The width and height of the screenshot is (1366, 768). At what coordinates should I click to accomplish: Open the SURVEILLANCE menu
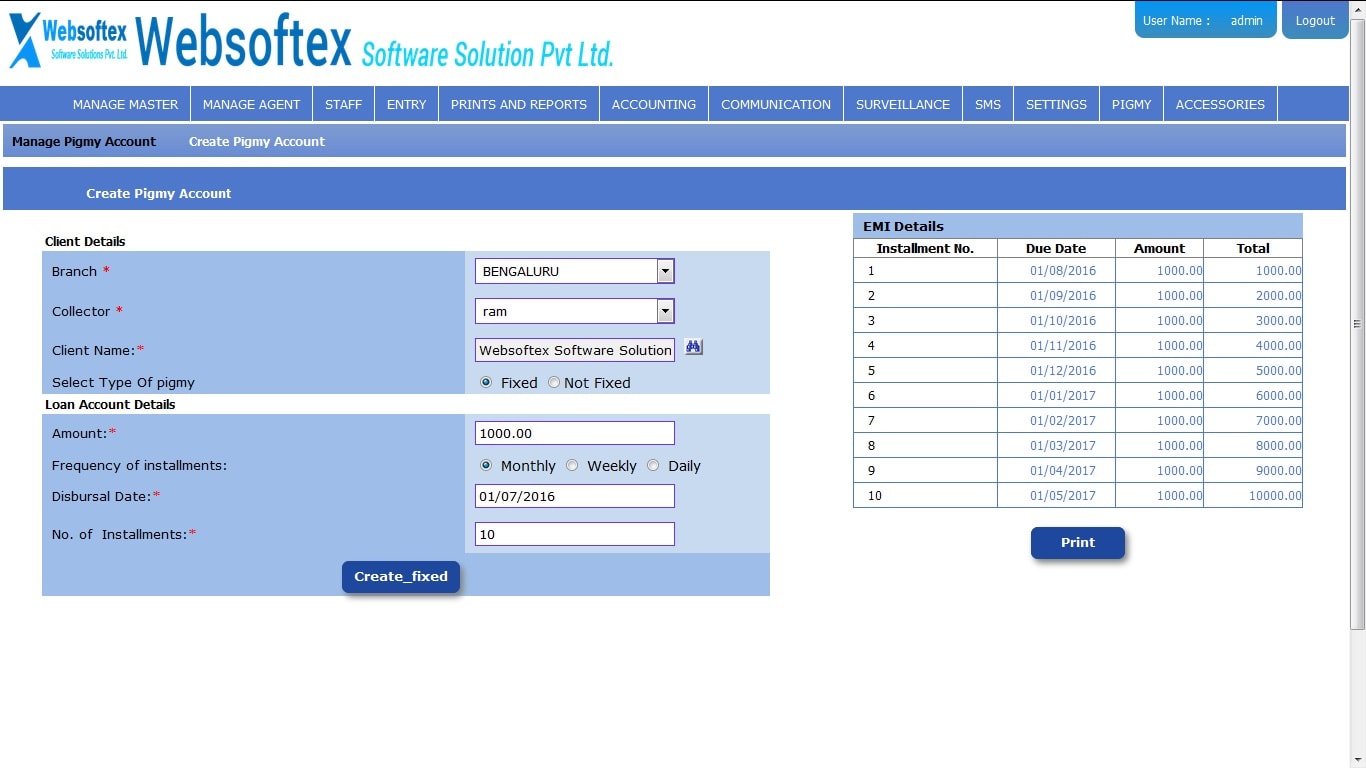(x=903, y=104)
